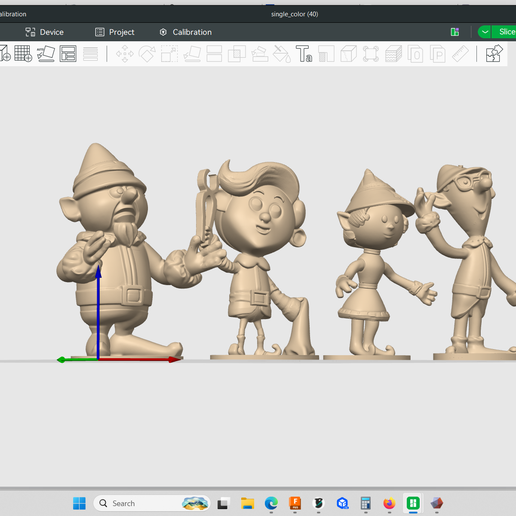516x516 pixels.
Task: Select the Measure ruler tool
Action: tap(460, 54)
